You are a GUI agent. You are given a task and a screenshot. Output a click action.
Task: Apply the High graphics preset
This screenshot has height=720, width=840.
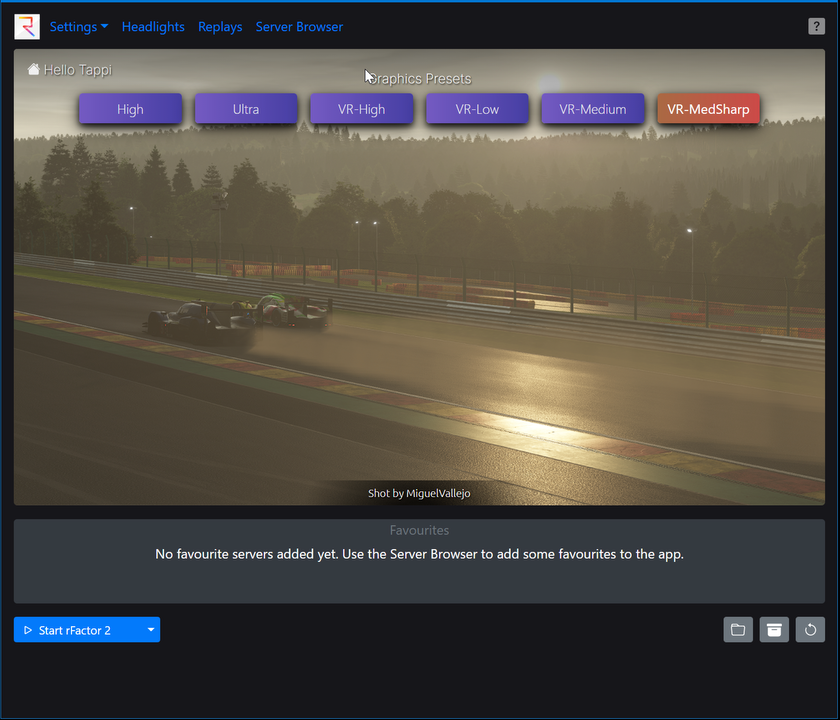point(130,109)
